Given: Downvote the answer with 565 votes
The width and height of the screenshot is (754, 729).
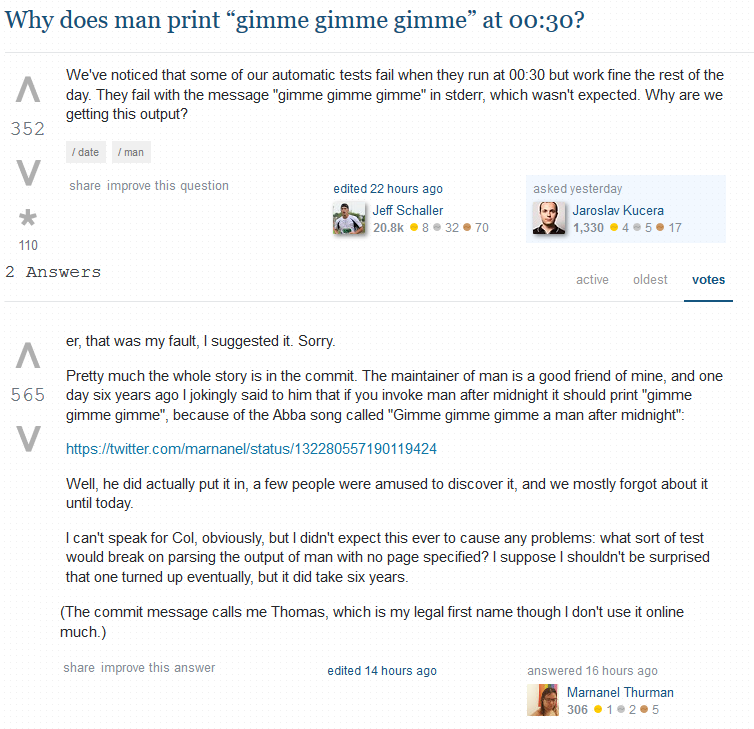Looking at the screenshot, I should click(x=28, y=439).
